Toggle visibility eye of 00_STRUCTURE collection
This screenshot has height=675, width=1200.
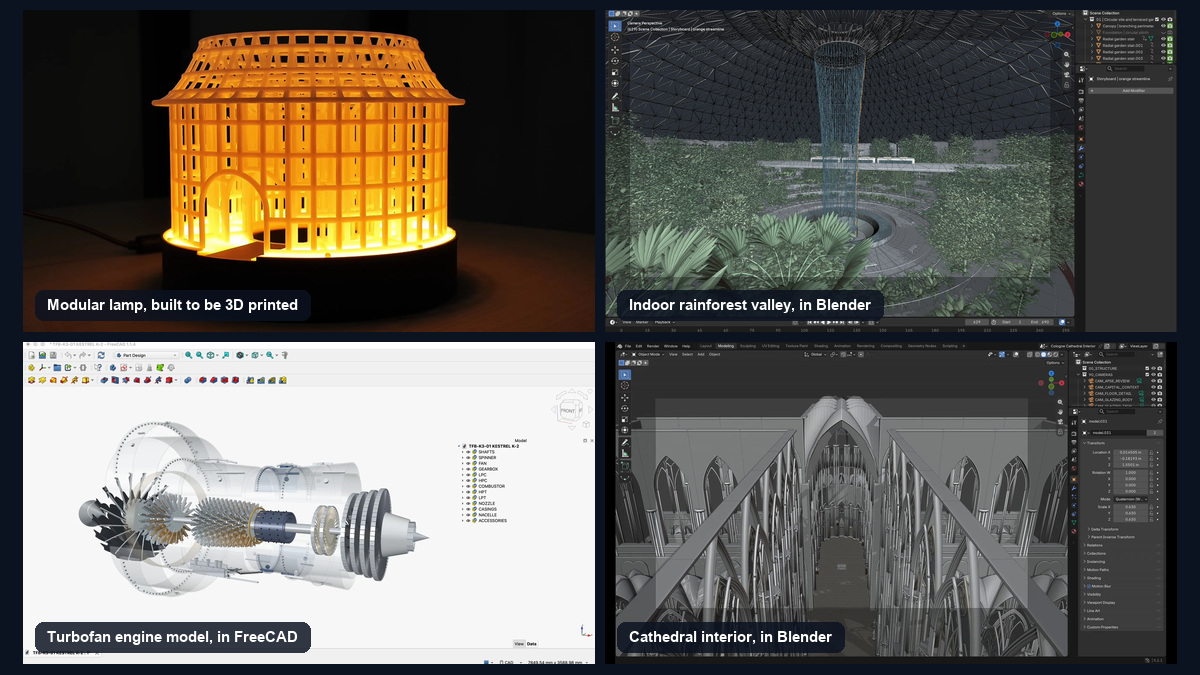(1153, 368)
